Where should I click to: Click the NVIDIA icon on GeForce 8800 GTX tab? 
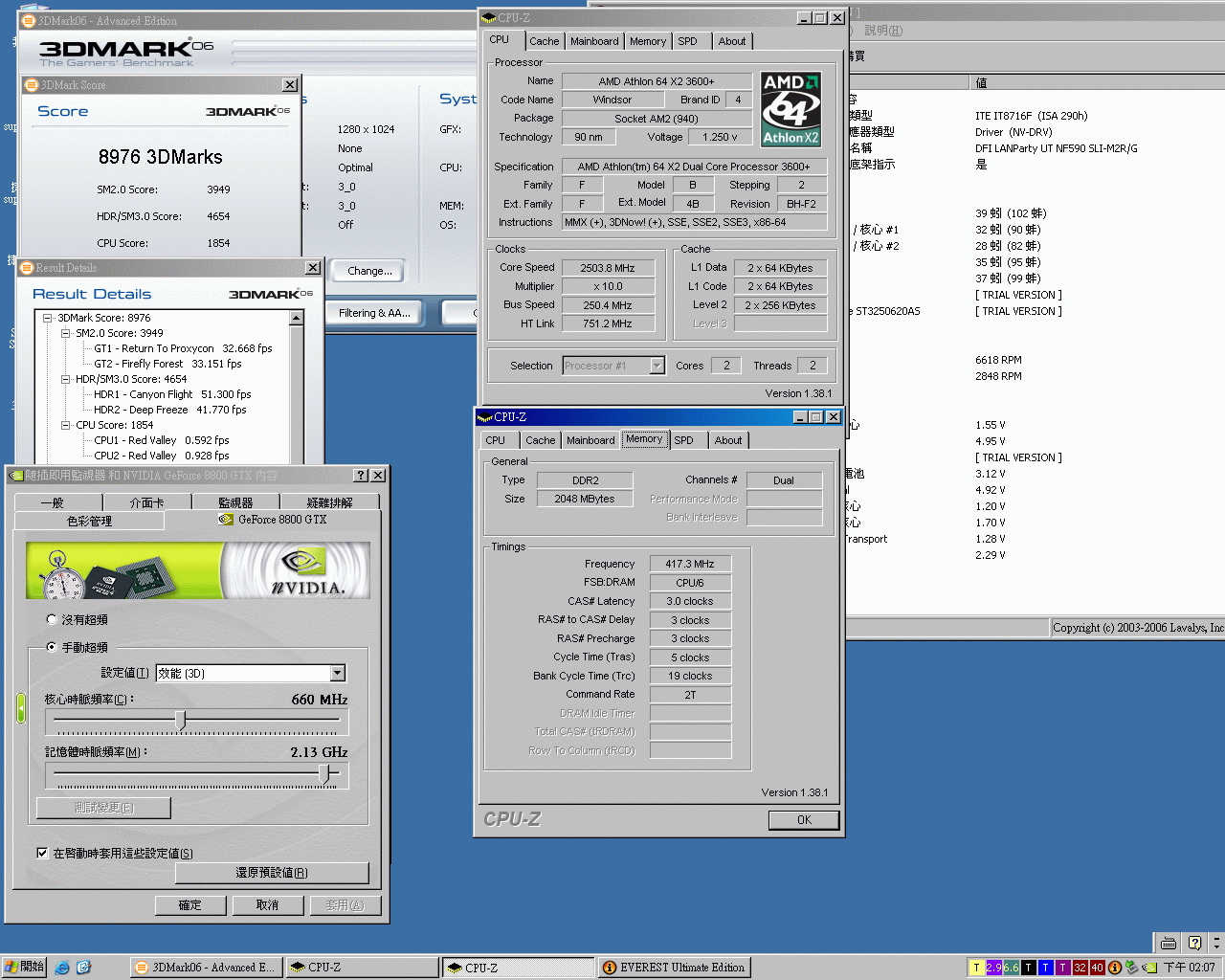click(x=226, y=520)
